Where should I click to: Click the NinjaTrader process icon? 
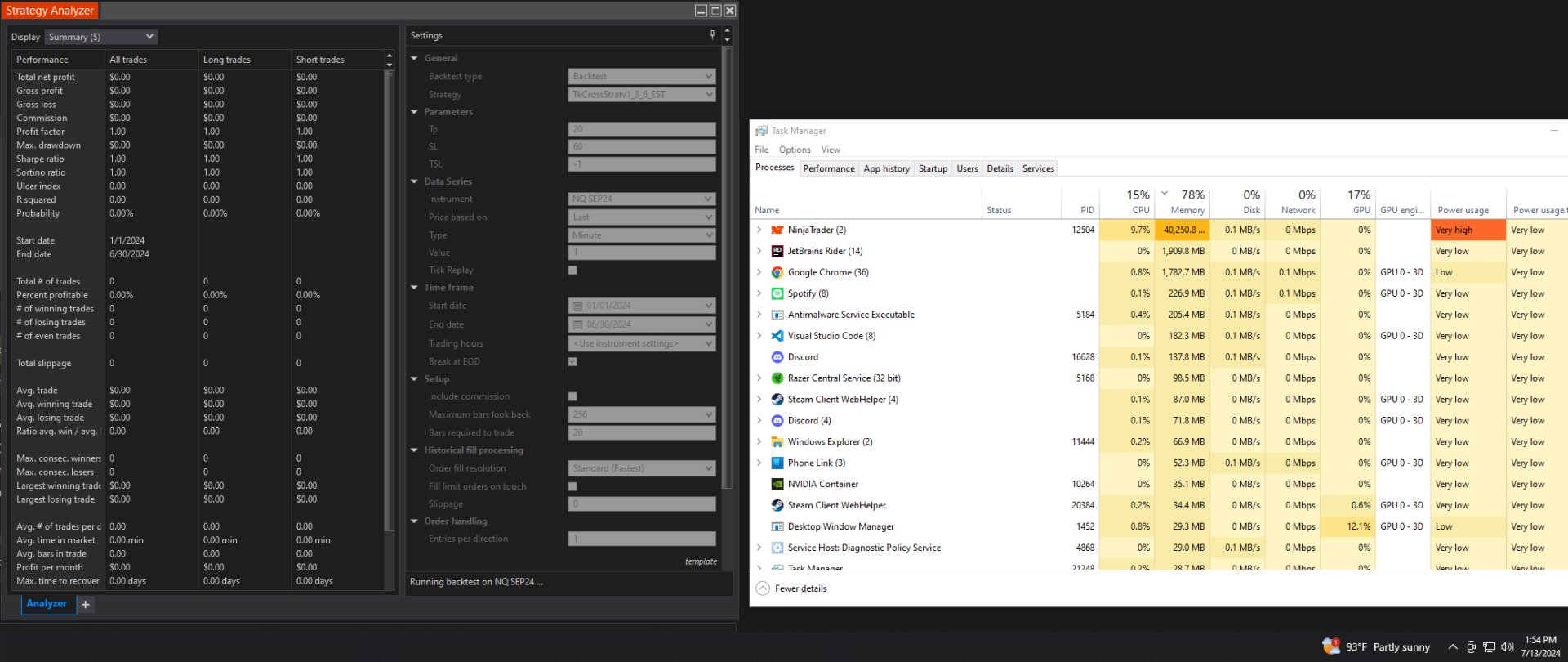tap(777, 230)
